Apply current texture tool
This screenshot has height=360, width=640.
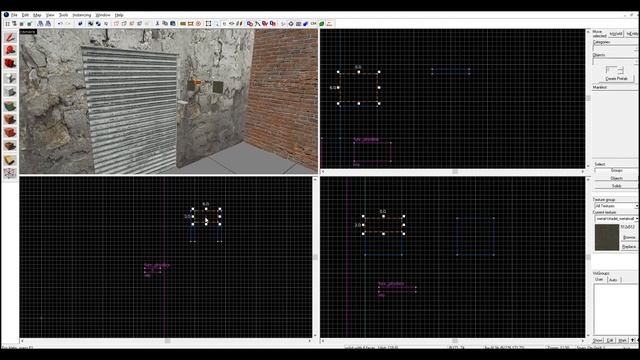10,119
